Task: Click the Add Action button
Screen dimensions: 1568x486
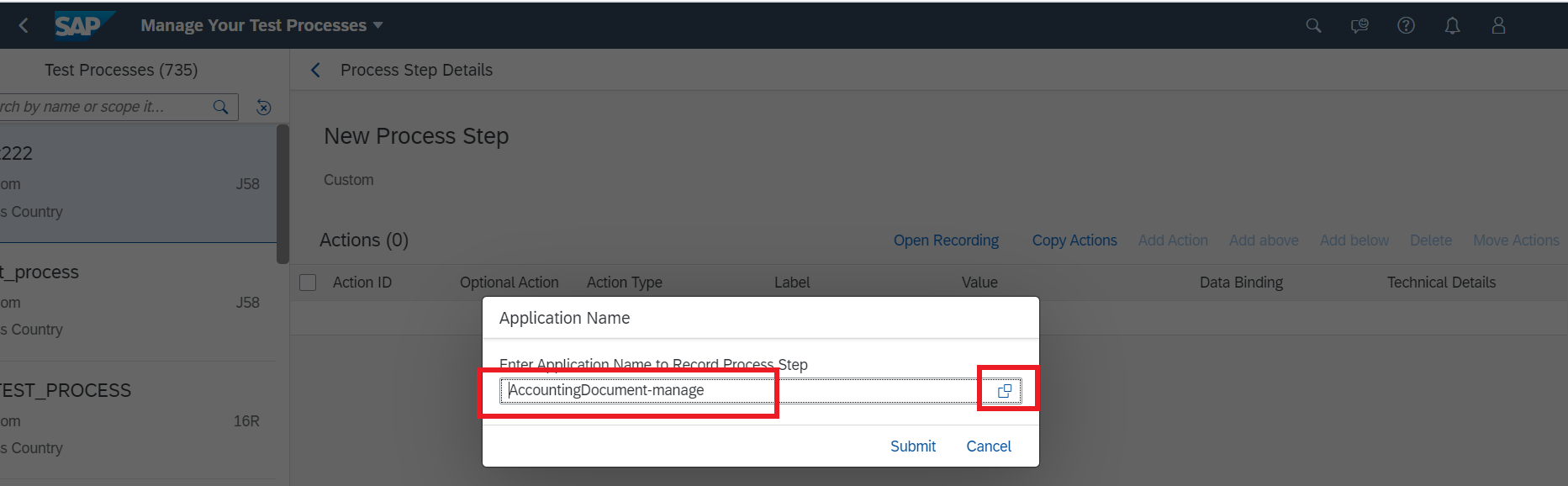Action: tap(1173, 240)
